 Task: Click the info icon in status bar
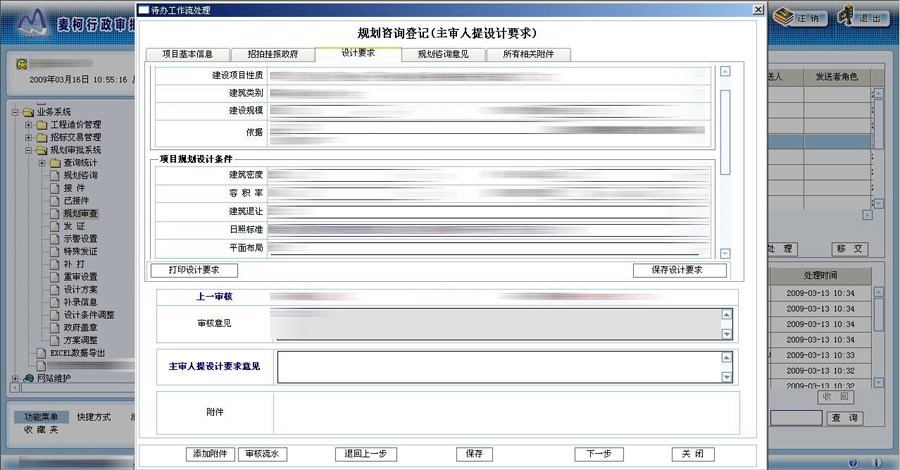click(x=877, y=463)
